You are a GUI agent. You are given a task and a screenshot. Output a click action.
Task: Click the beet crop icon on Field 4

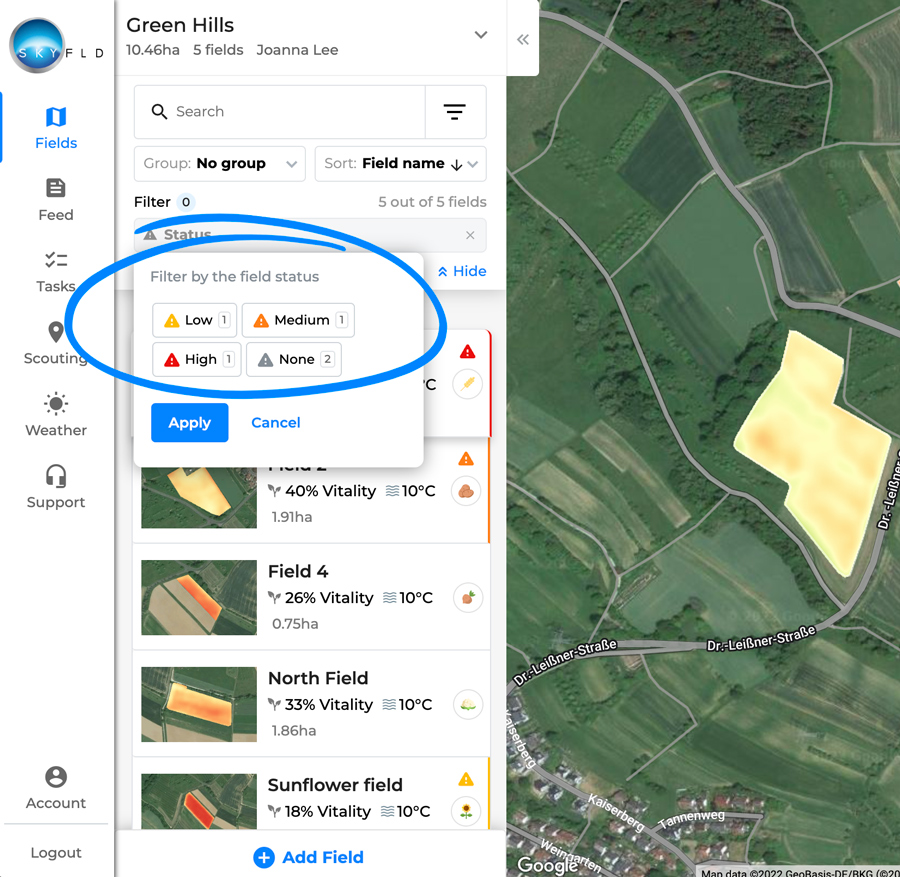pyautogui.click(x=468, y=598)
